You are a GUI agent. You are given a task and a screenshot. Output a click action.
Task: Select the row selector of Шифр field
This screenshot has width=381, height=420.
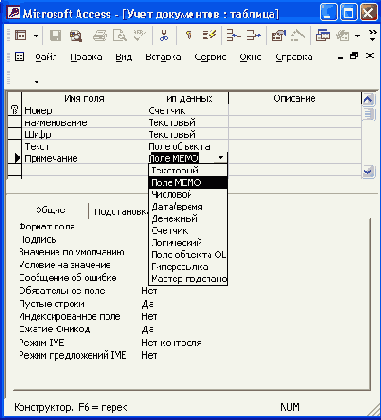tap(15, 135)
